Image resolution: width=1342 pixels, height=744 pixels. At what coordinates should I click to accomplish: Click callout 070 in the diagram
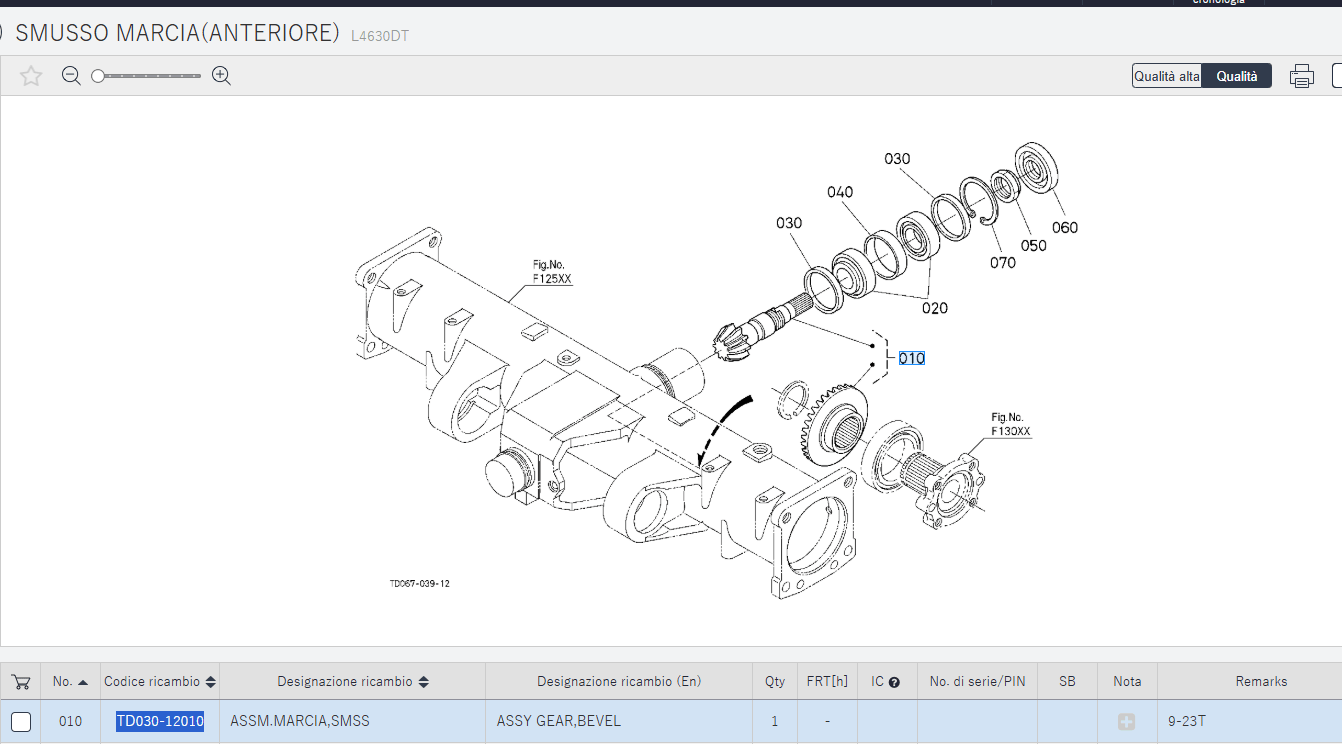[x=1003, y=263]
